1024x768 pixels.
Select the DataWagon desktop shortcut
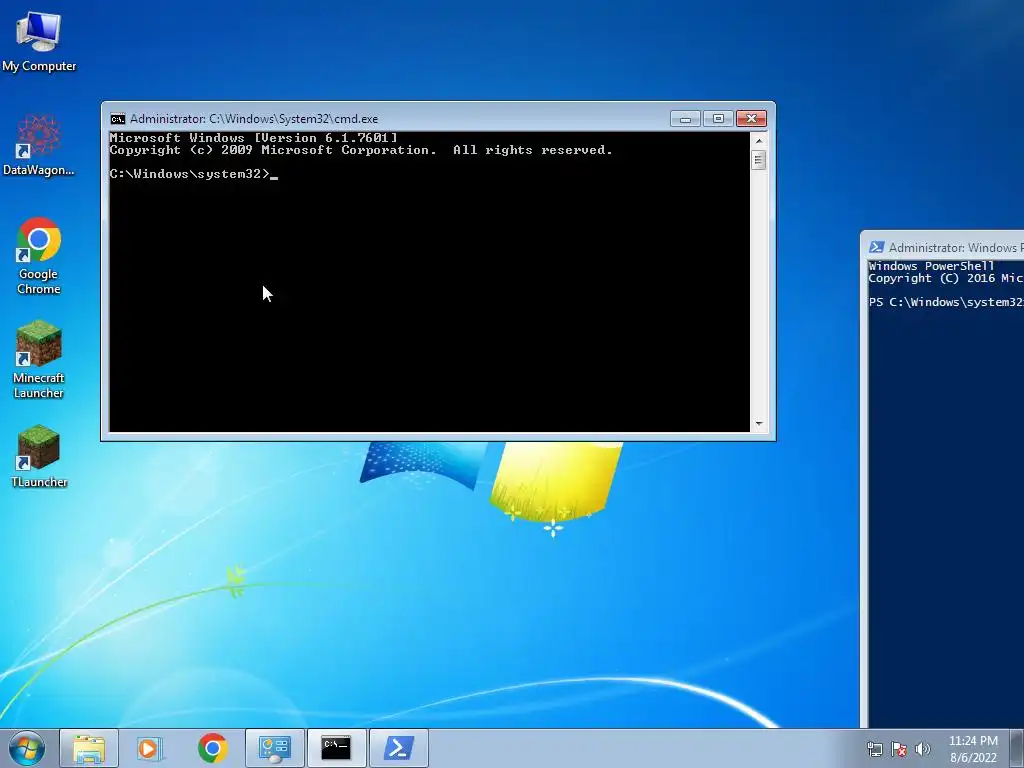tap(39, 144)
